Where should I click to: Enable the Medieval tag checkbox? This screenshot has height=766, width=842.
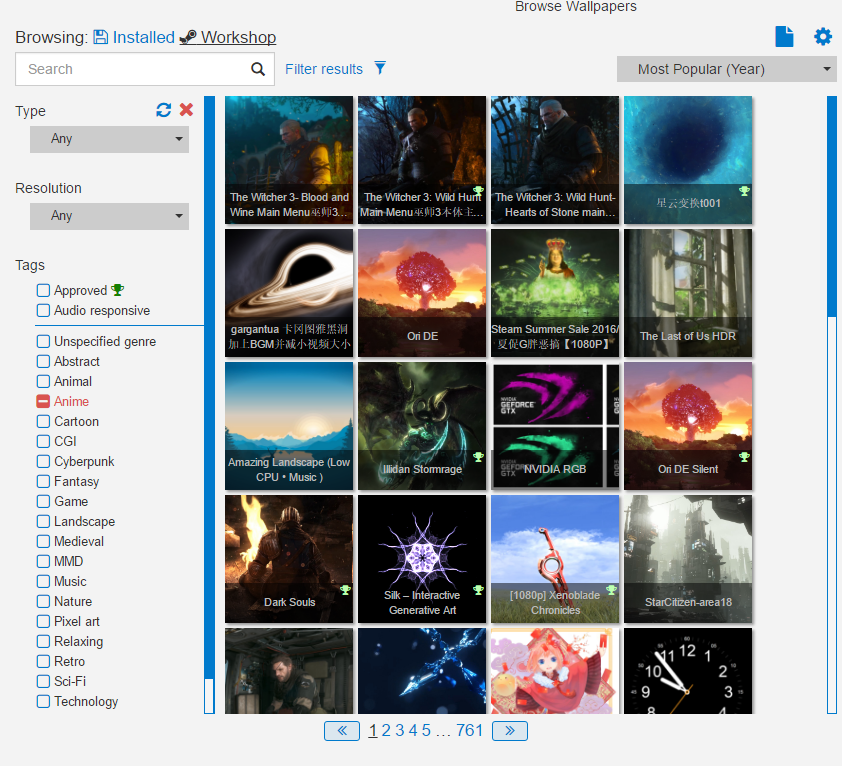(x=43, y=541)
